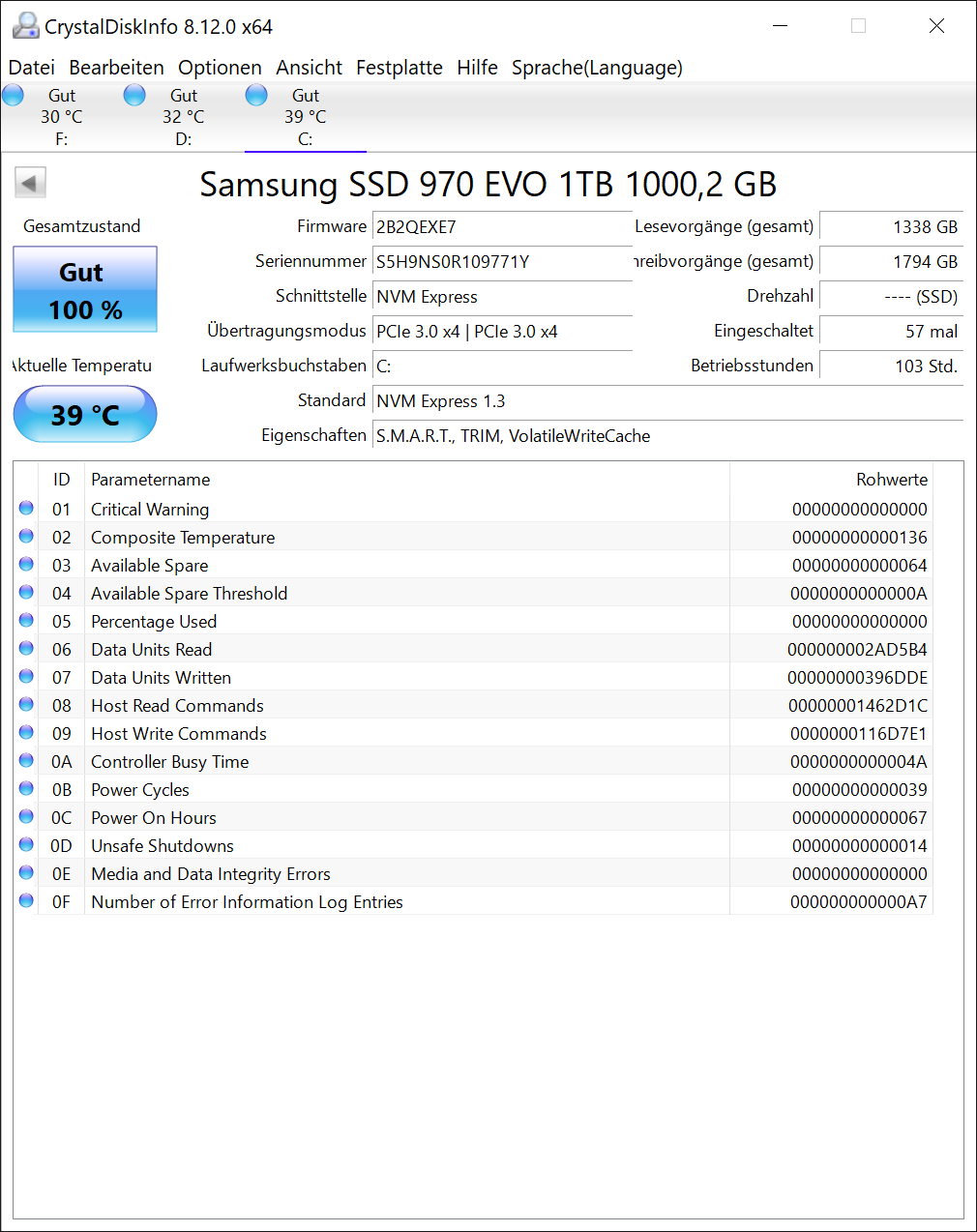Click the status dot for Power Cycles

26,788
